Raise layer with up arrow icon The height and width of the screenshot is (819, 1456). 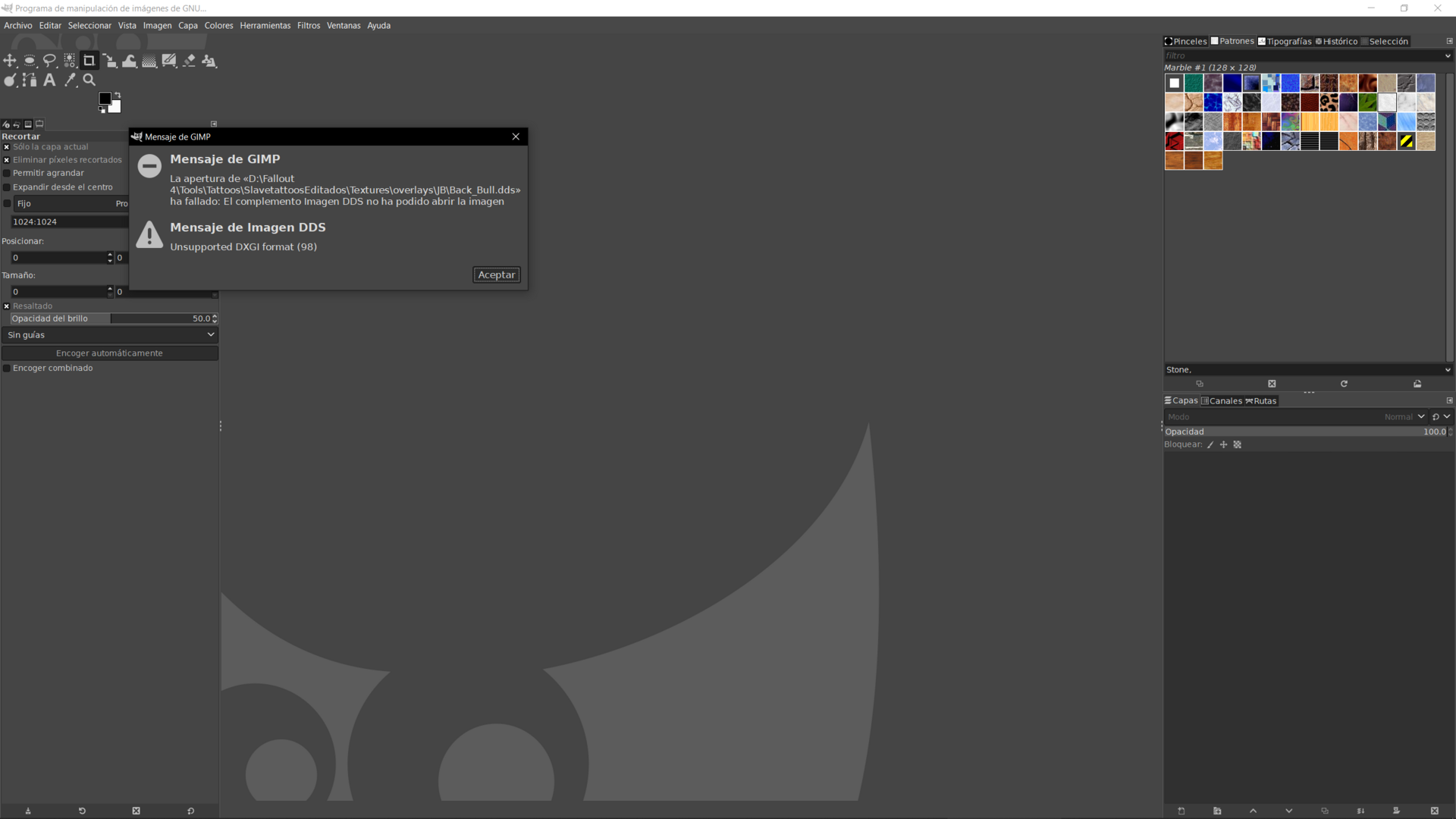pos(1253,811)
